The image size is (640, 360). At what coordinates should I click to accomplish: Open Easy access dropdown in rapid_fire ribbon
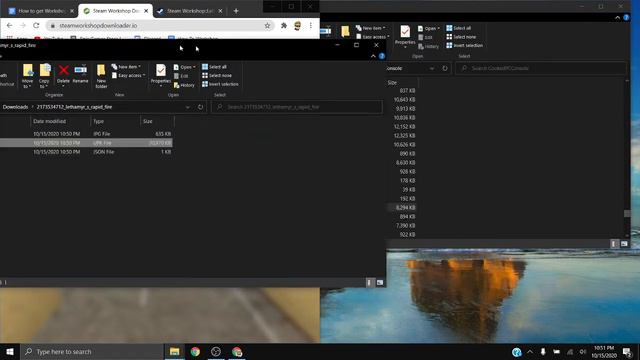(129, 76)
